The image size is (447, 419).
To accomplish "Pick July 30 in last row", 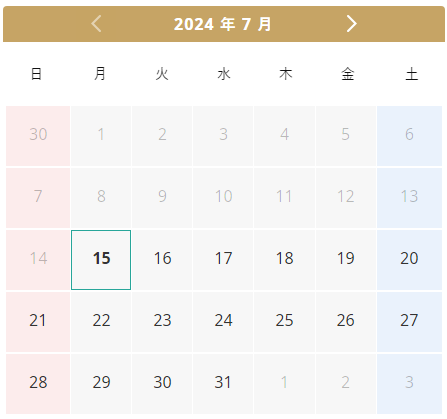I will coord(162,384).
